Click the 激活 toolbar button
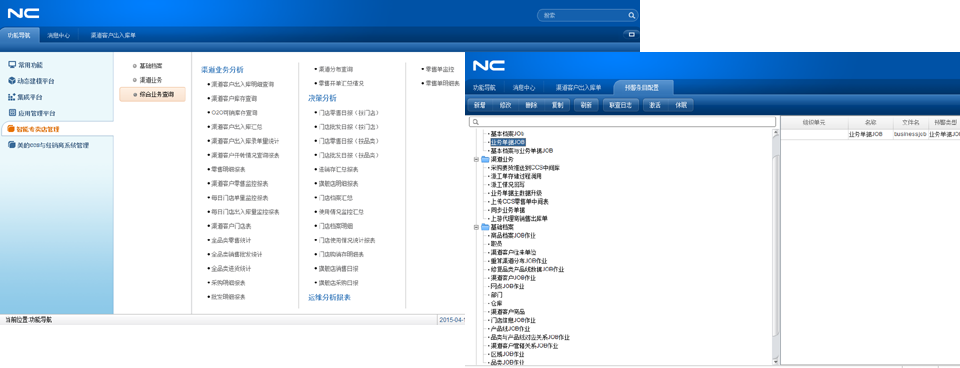Image resolution: width=960 pixels, height=368 pixels. coord(654,105)
